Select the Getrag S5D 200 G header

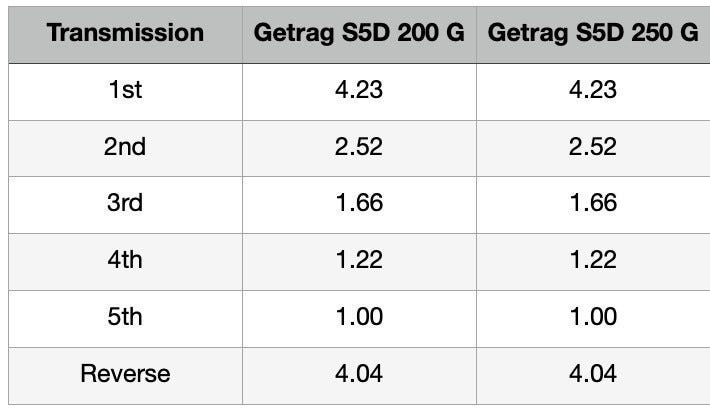(359, 33)
